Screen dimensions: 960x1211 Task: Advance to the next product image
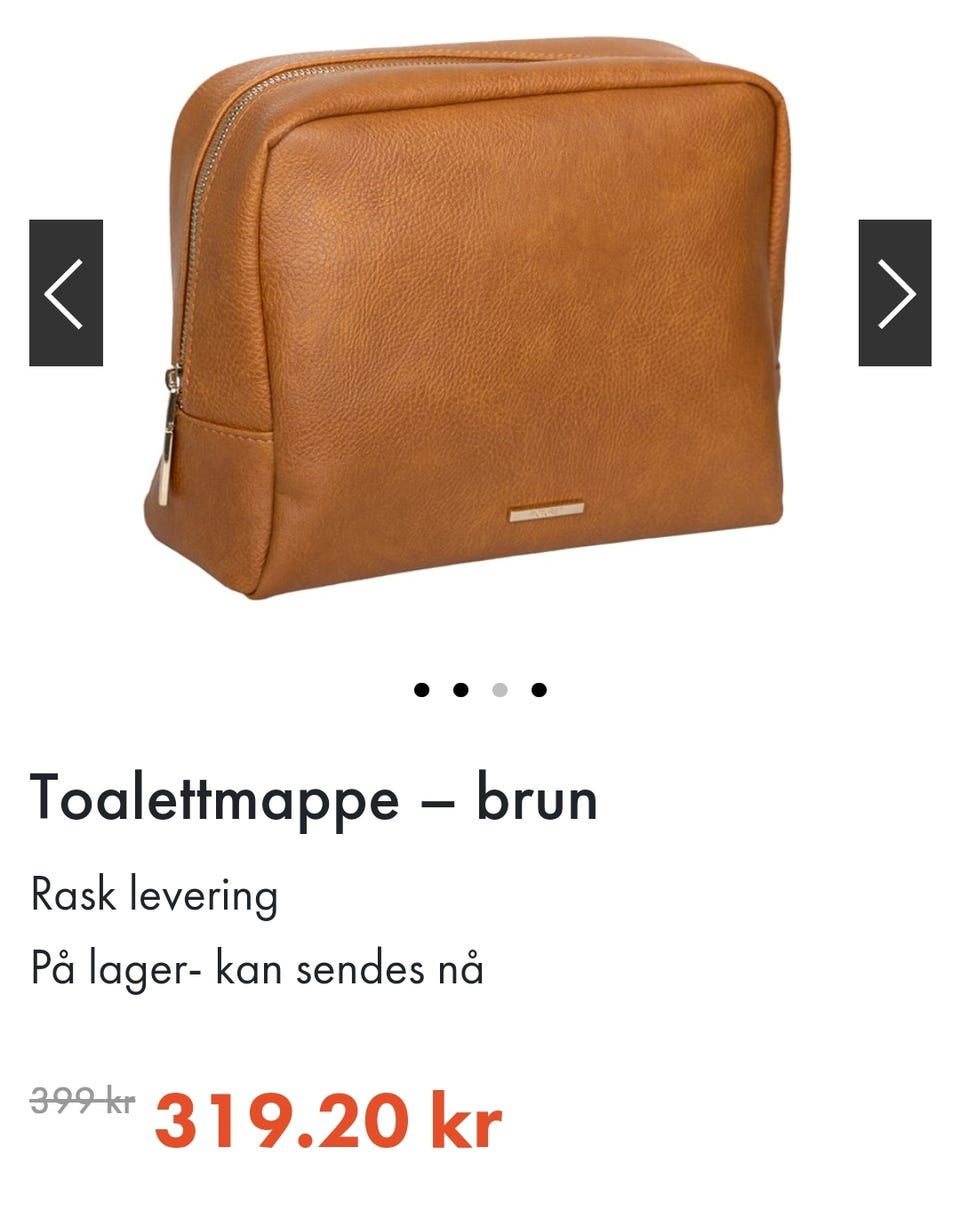click(895, 293)
